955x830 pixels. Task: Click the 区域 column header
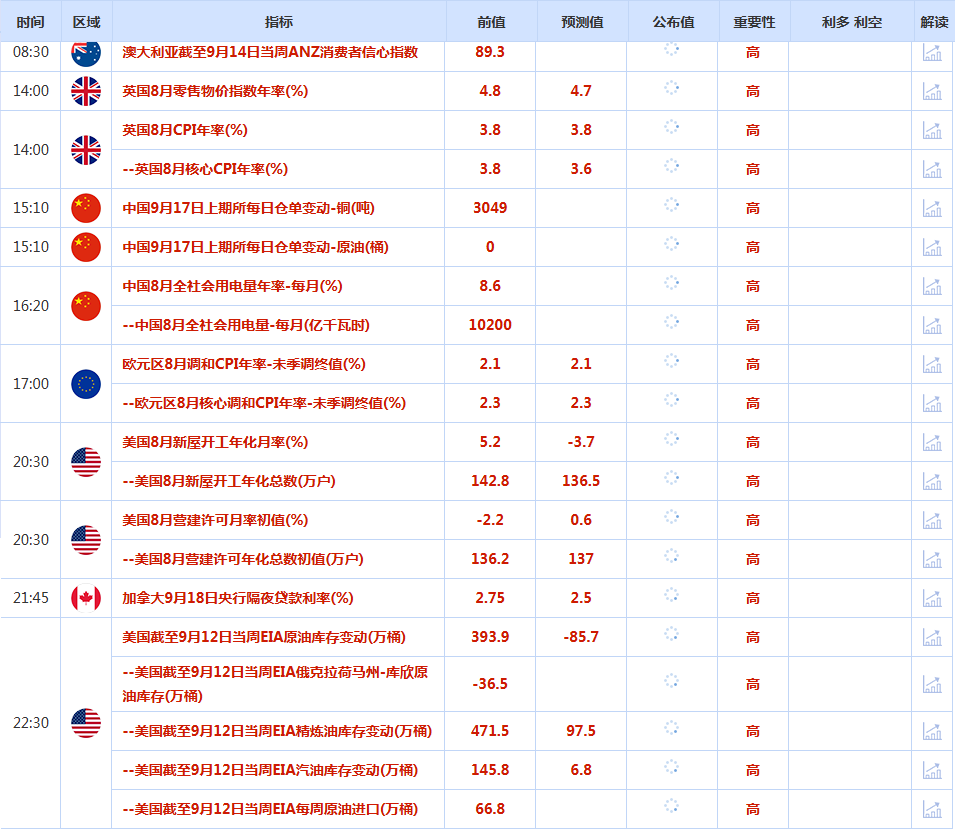(86, 22)
